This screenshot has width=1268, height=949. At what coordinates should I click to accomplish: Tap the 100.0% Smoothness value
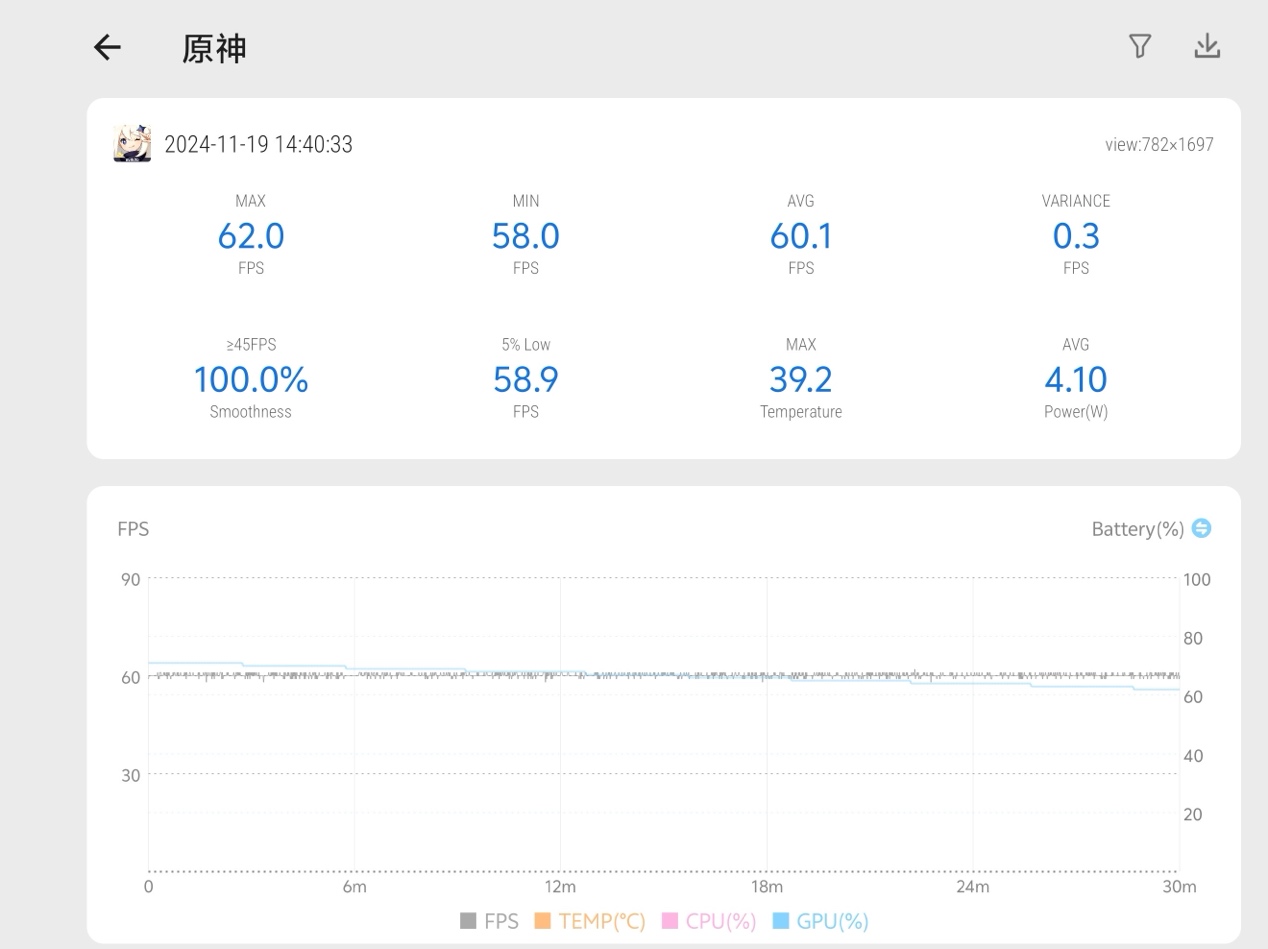point(251,380)
